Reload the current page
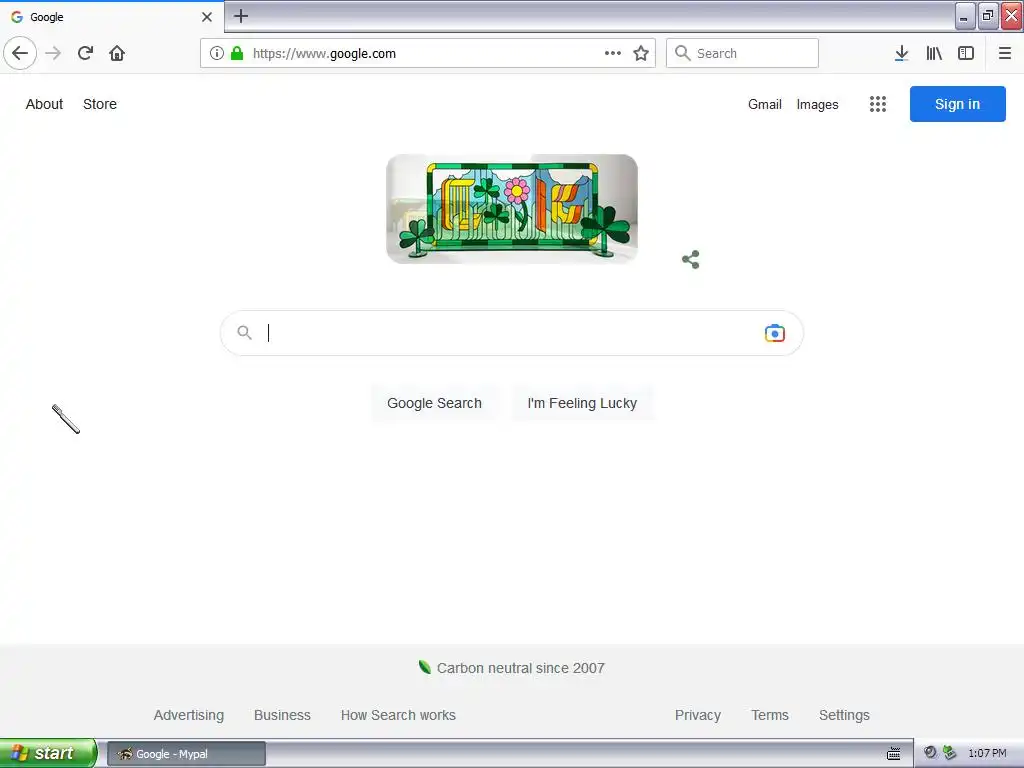The image size is (1024, 768). [x=86, y=53]
